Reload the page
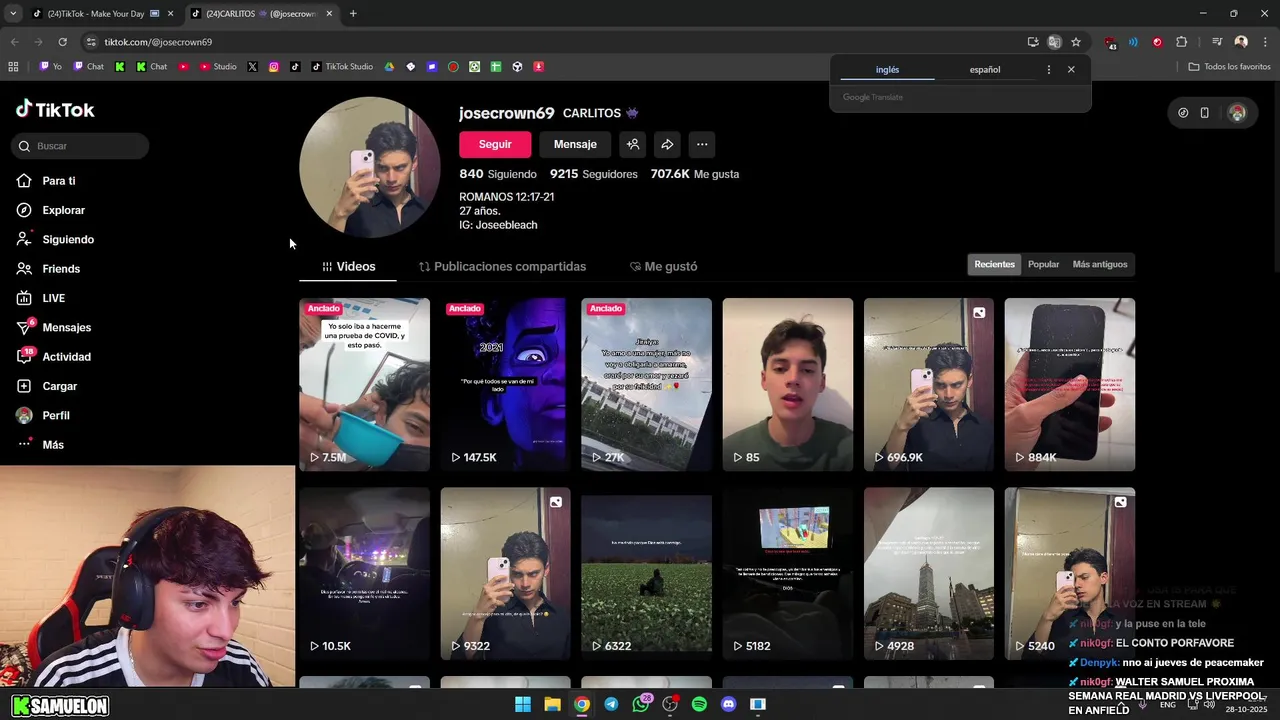 (x=62, y=42)
